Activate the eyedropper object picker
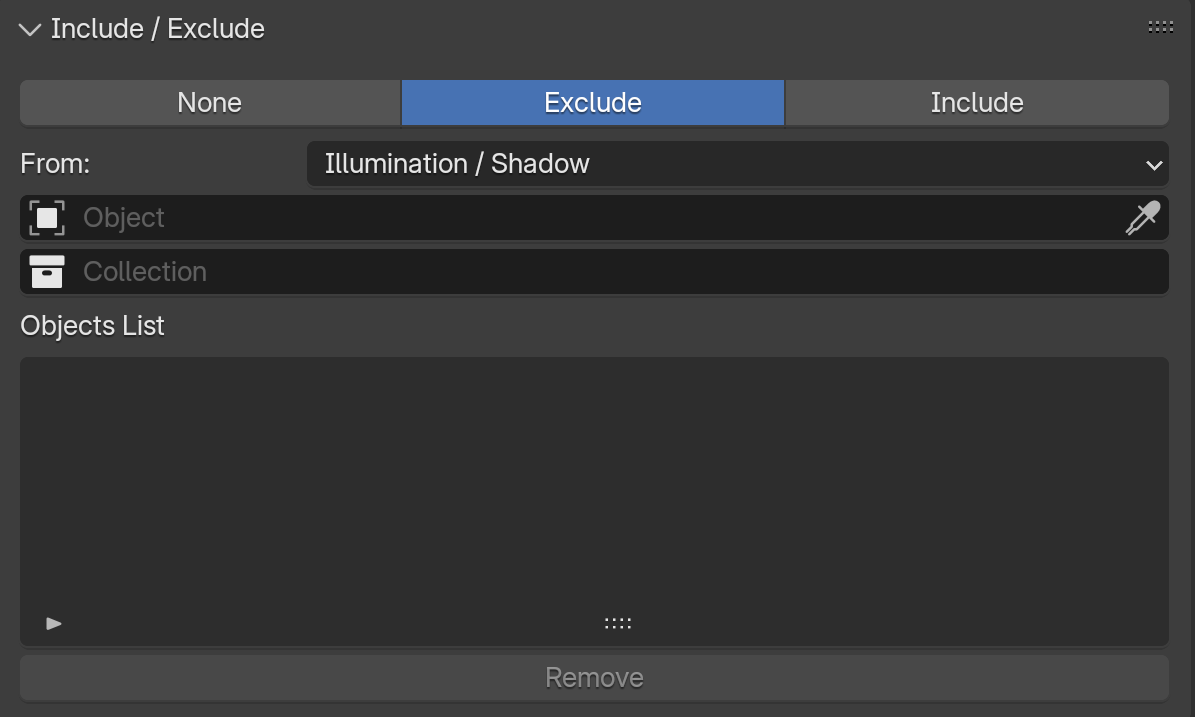The height and width of the screenshot is (717, 1195). 1143,218
